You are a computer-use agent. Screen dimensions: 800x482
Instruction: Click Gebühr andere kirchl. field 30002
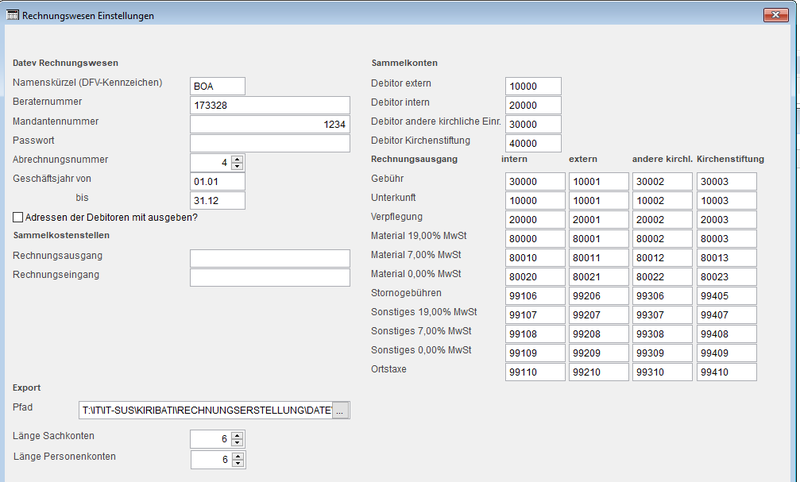point(662,182)
